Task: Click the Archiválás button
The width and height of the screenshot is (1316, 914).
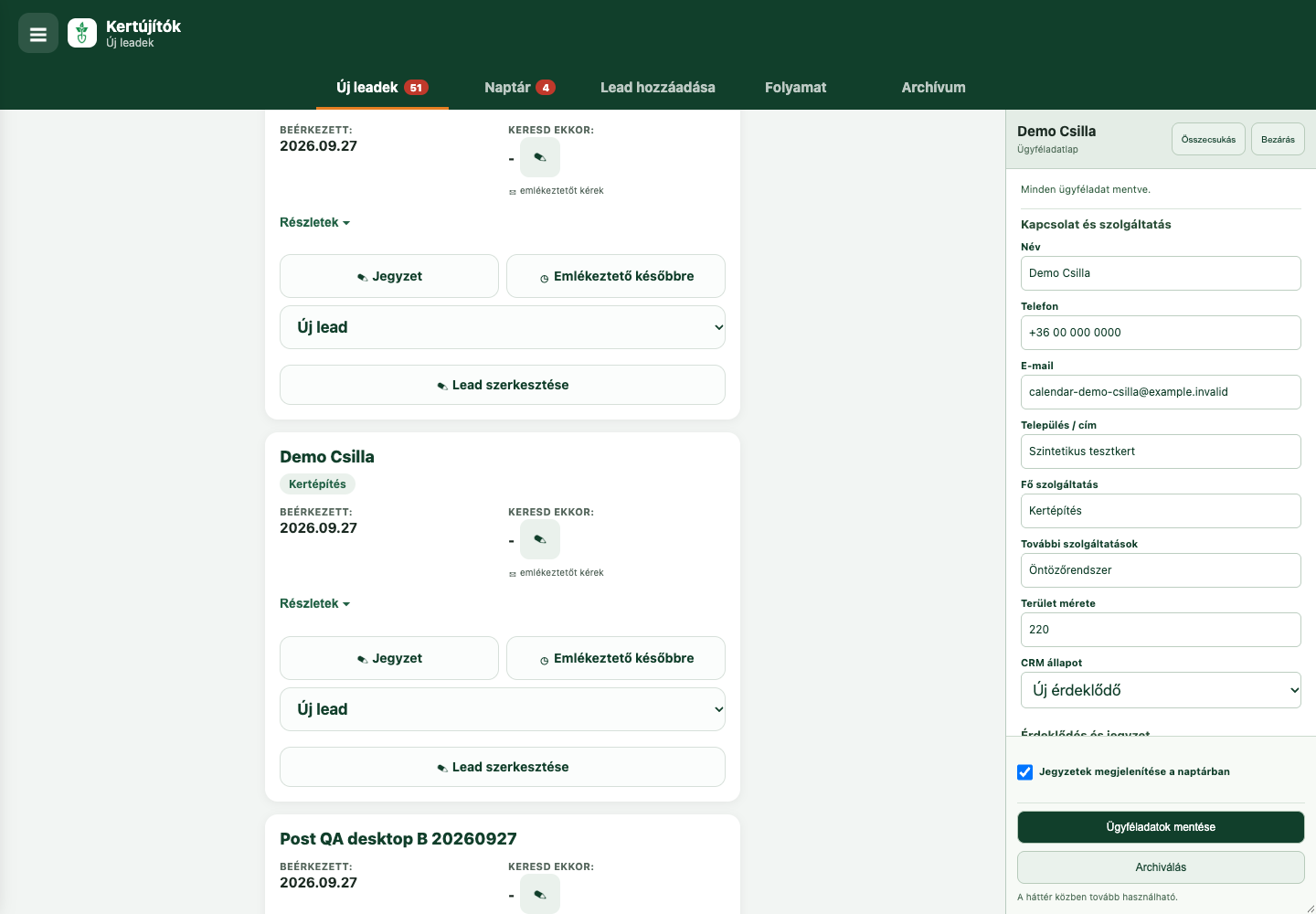Action: [1161, 867]
